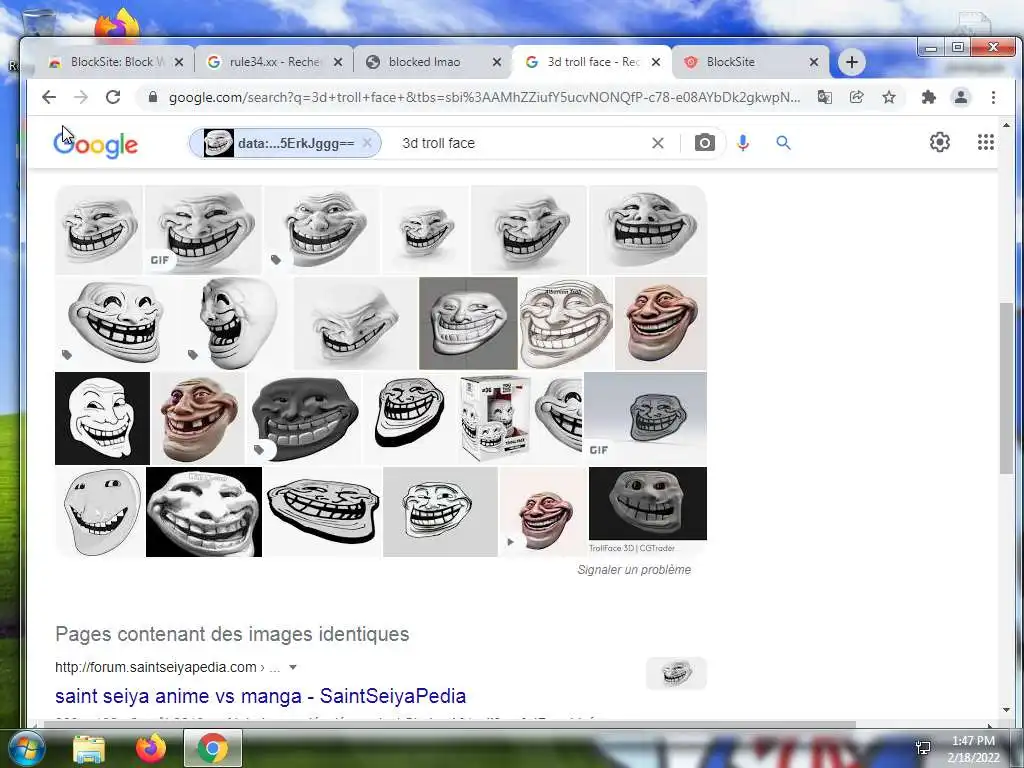Click the Chrome taskbar button
The image size is (1024, 768).
click(x=213, y=748)
